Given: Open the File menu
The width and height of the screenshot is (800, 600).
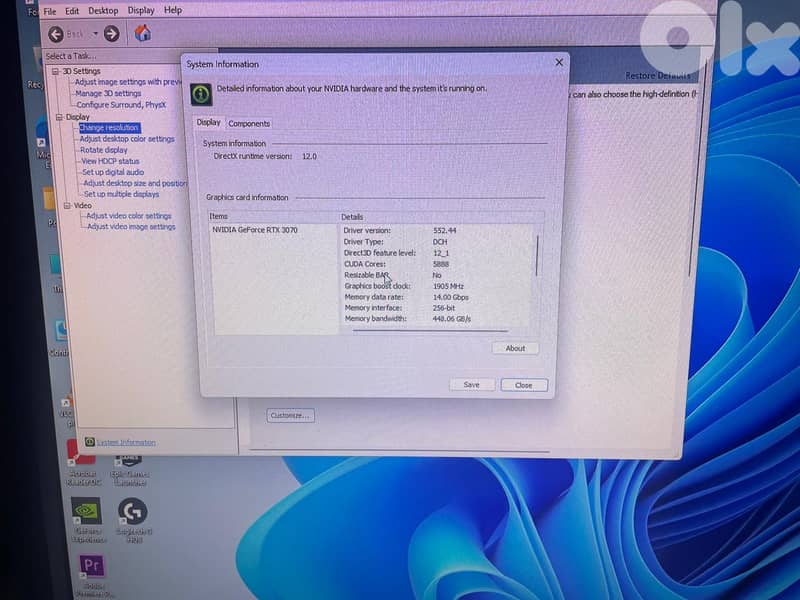Looking at the screenshot, I should [50, 11].
